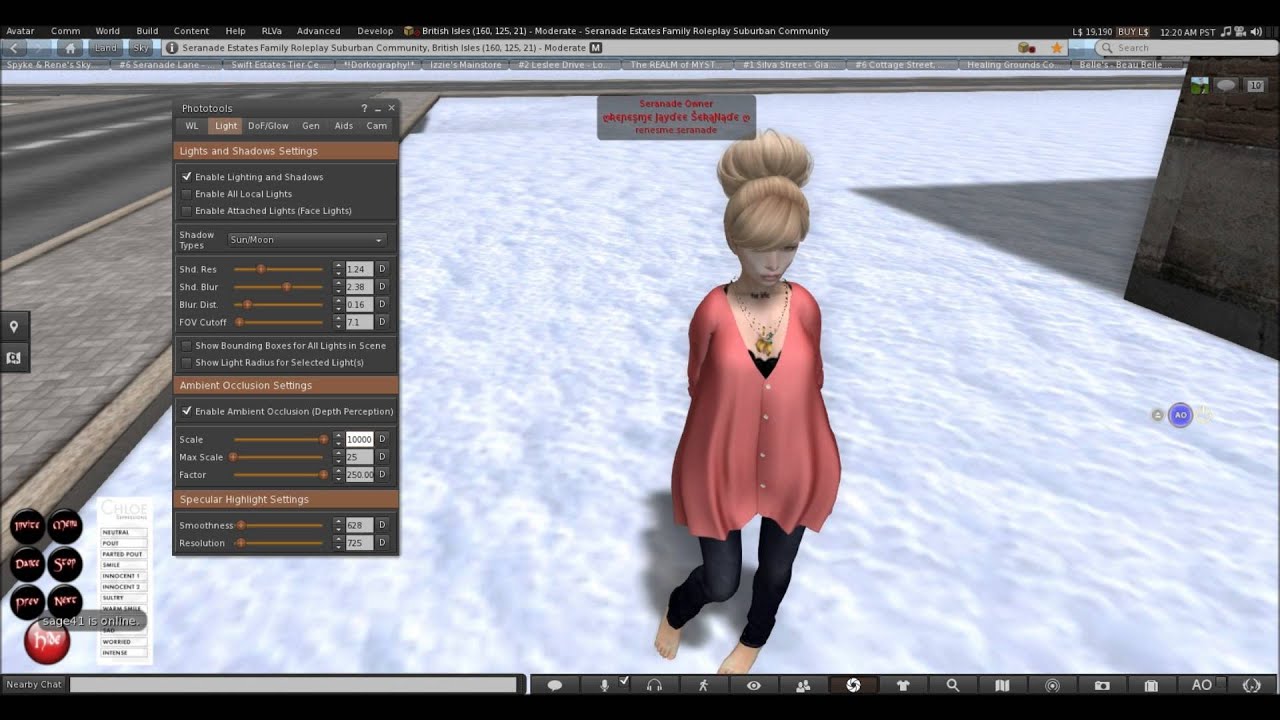
Task: Click the red Hide HUD button
Action: 47,641
